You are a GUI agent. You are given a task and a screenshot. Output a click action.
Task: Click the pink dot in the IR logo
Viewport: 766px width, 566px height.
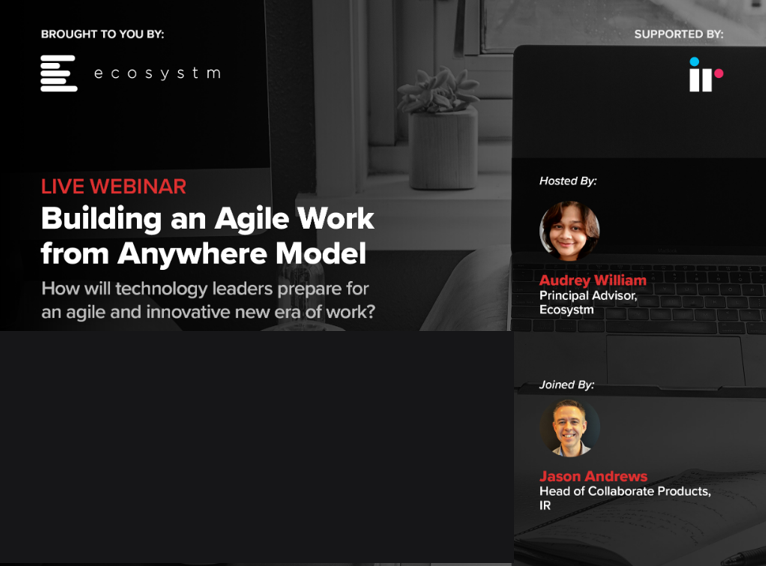tap(718, 73)
